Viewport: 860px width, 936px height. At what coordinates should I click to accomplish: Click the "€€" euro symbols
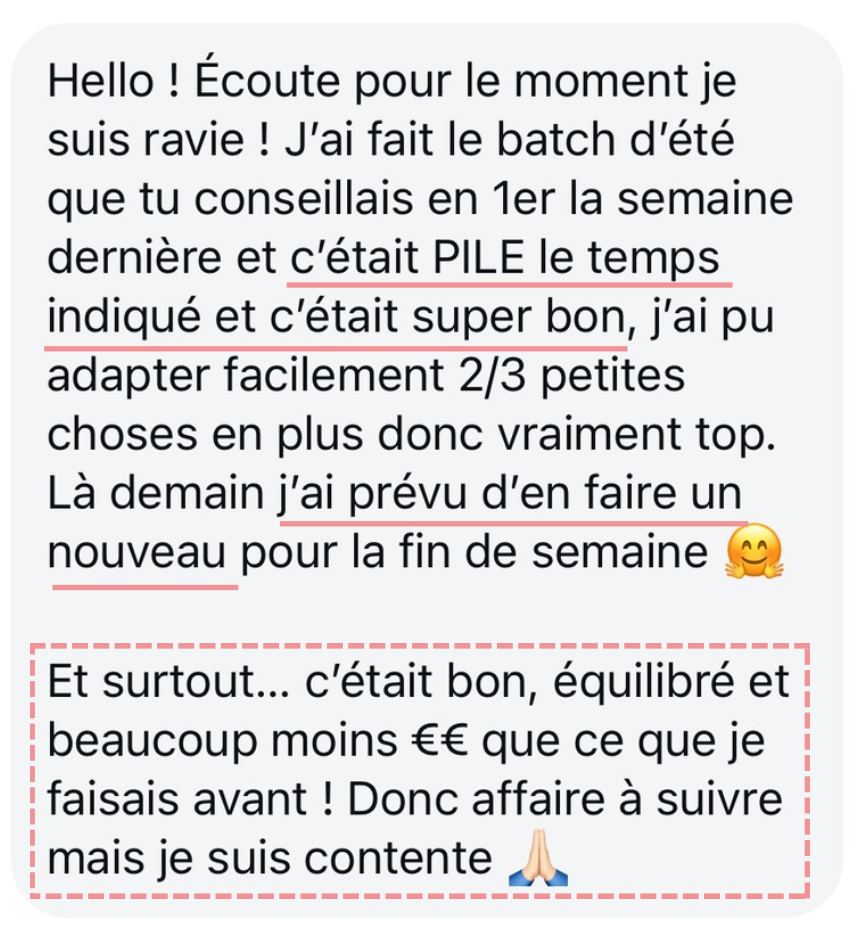pyautogui.click(x=439, y=740)
